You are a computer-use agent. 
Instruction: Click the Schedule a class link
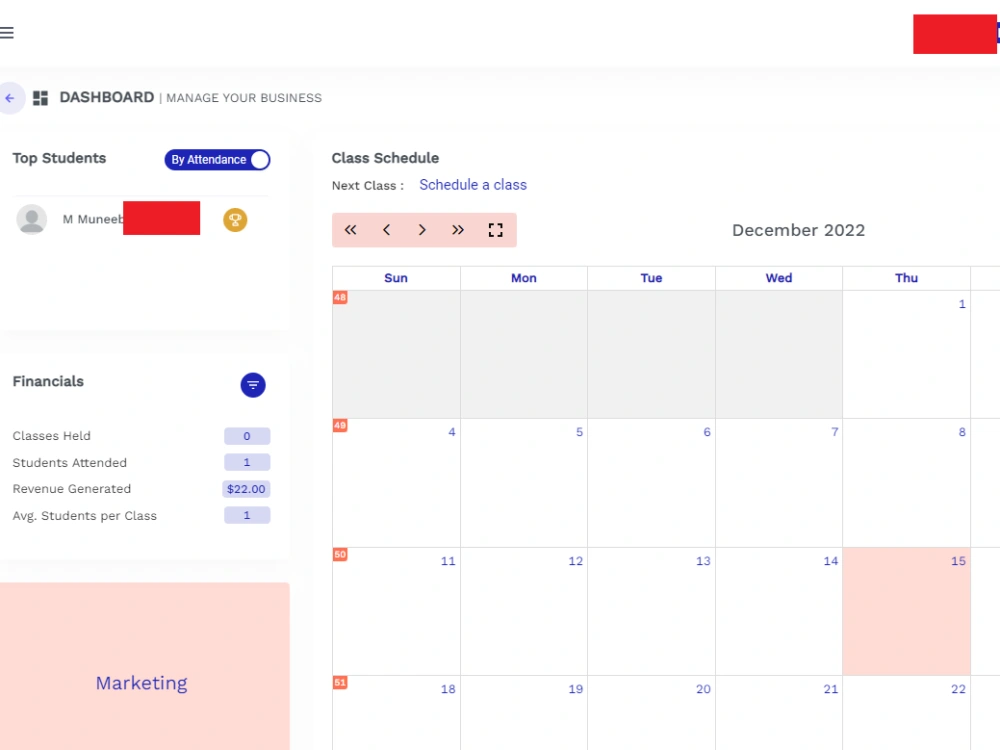(x=473, y=185)
